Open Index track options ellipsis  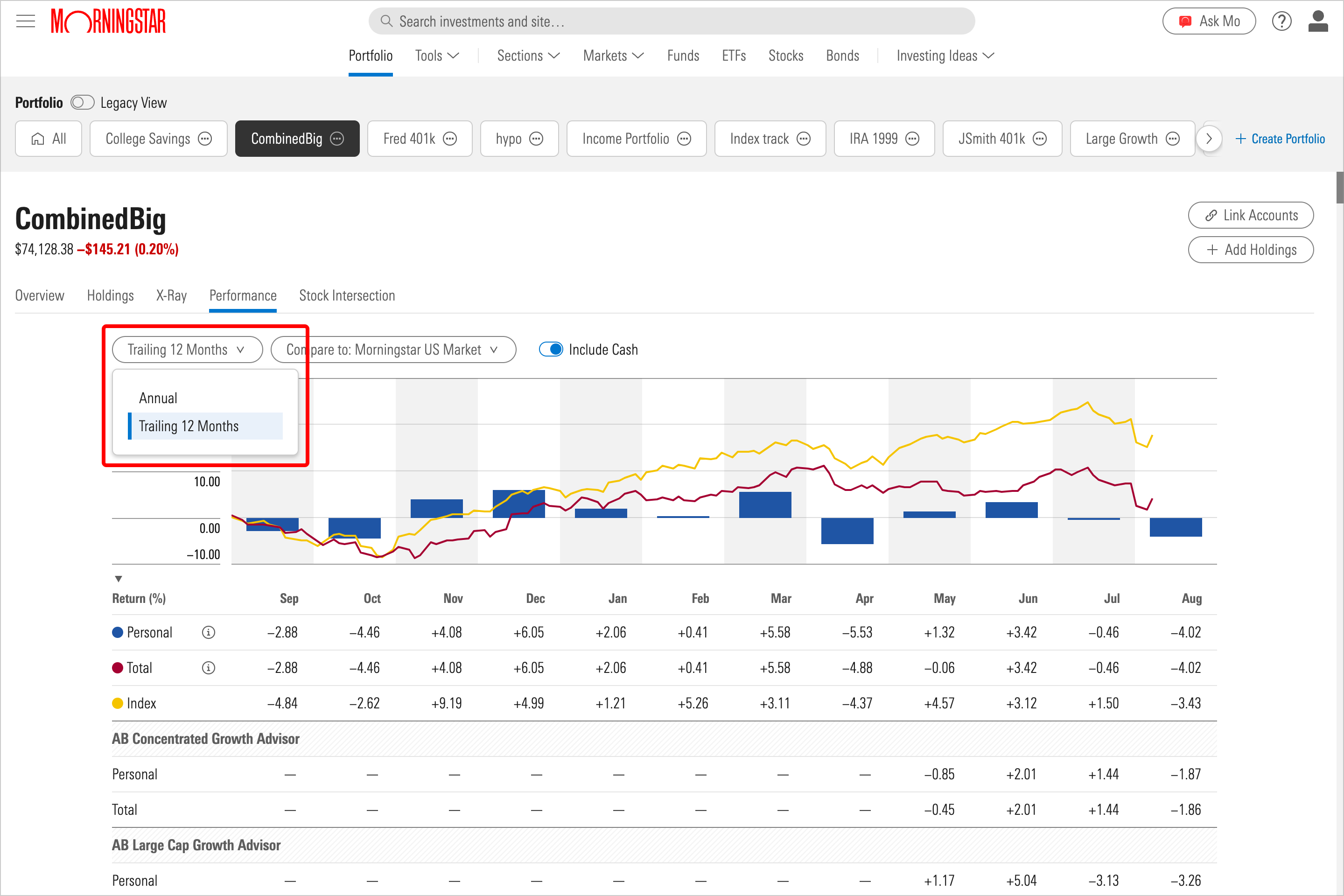pyautogui.click(x=804, y=139)
